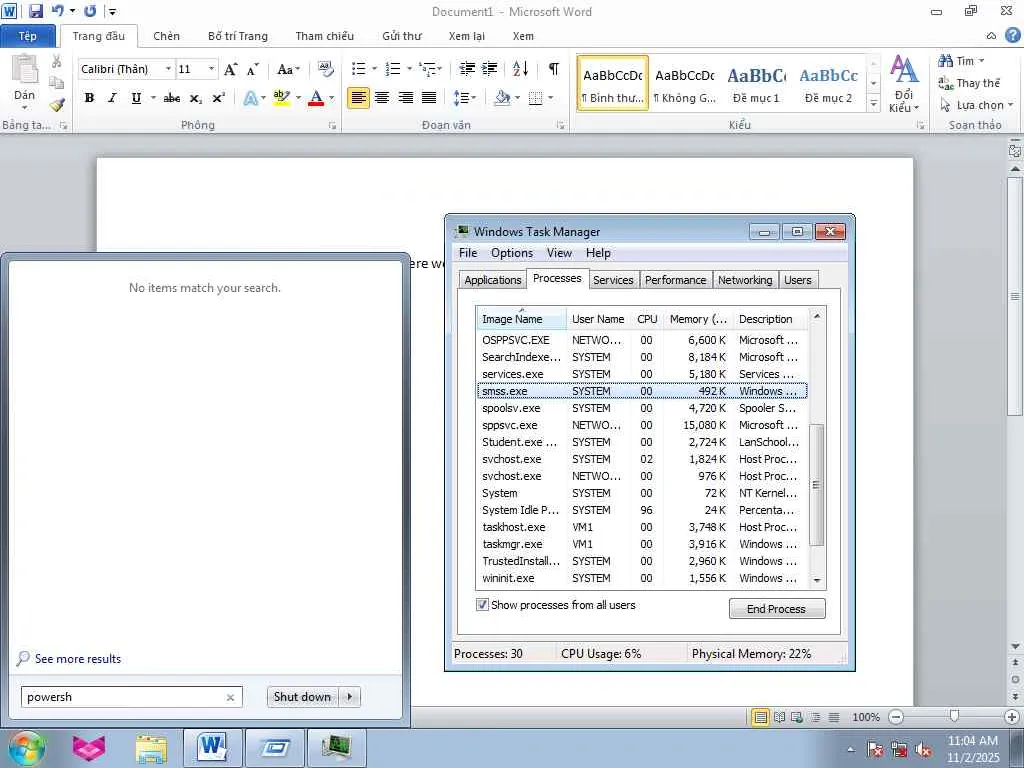Open font color dropdown arrow
1024x768 pixels.
tap(332, 98)
